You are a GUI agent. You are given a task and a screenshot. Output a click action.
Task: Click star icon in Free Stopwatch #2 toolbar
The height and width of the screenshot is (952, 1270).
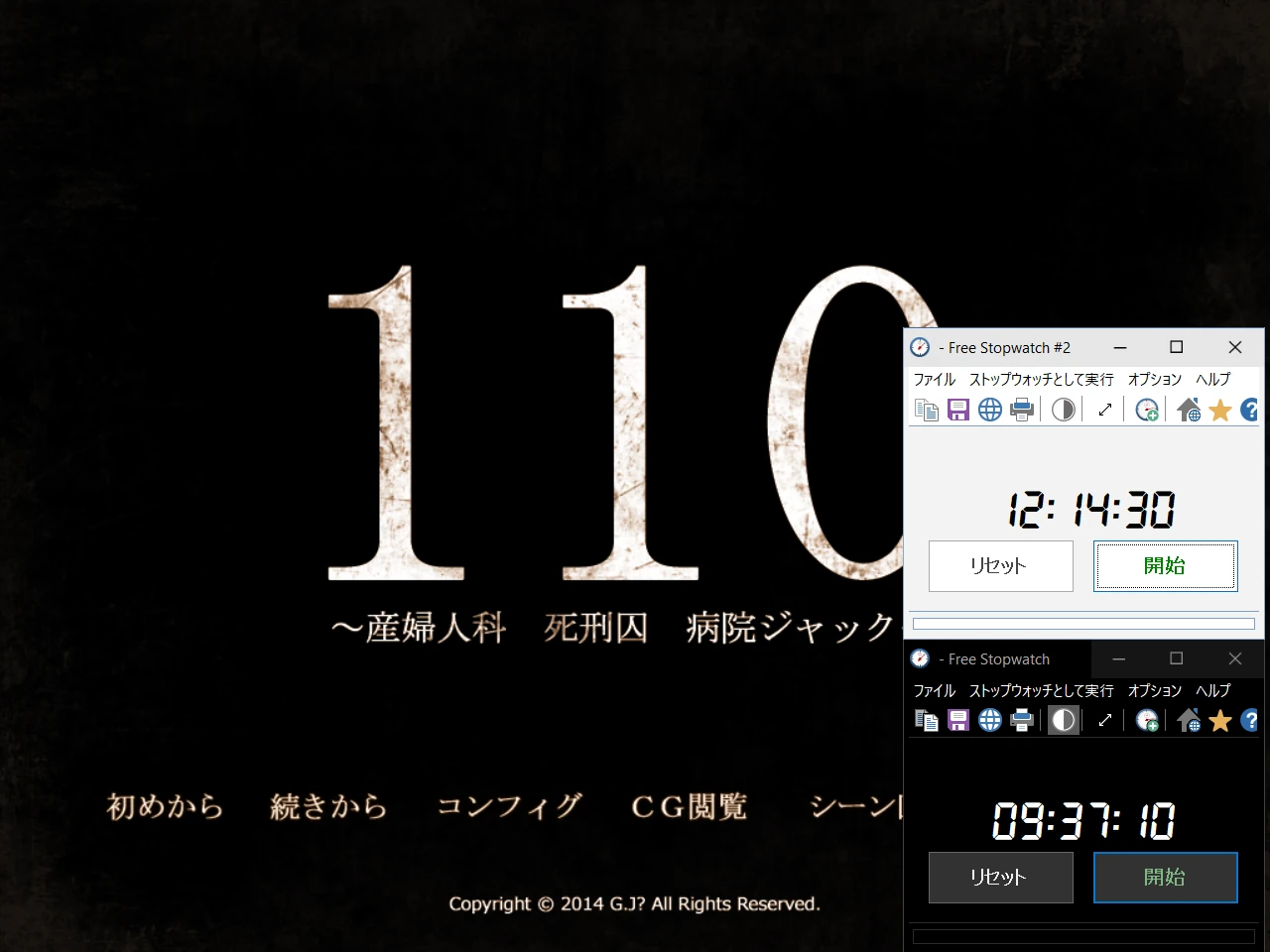click(1220, 410)
